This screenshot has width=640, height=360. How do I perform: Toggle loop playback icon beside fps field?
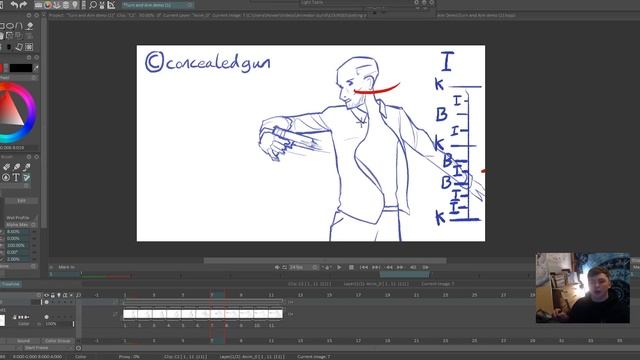(x=284, y=267)
